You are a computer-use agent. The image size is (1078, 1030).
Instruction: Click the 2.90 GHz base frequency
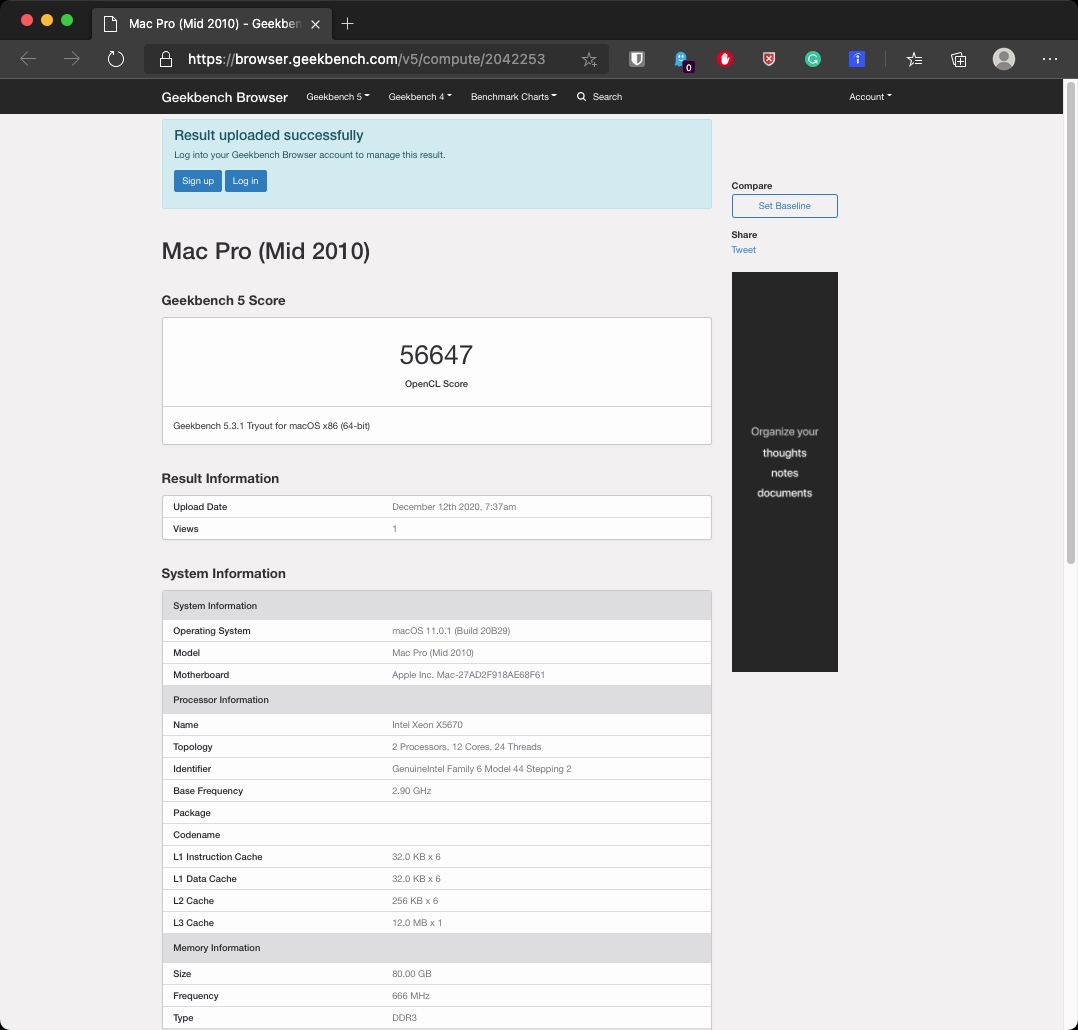pyautogui.click(x=411, y=791)
